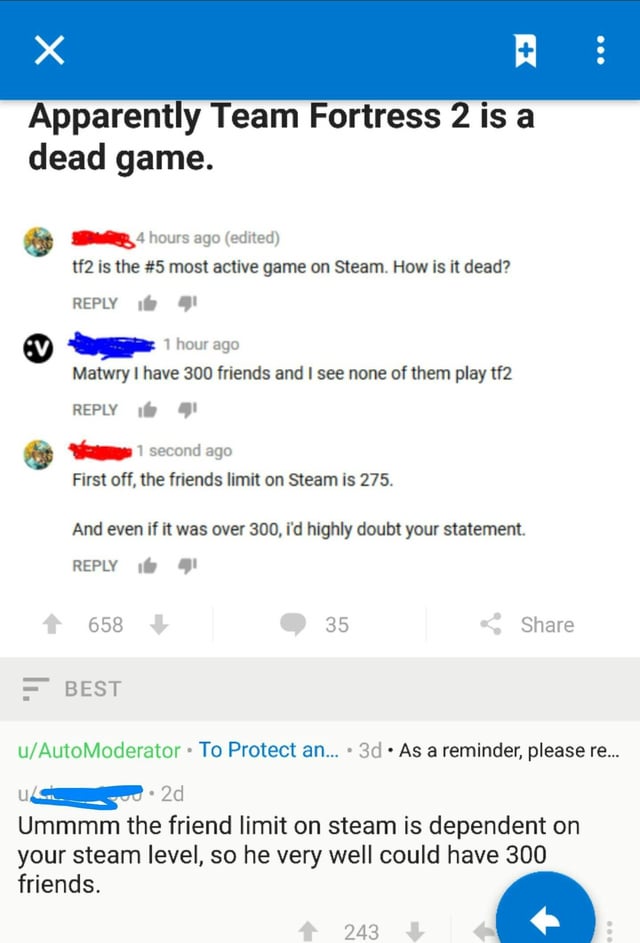The image size is (640, 943).
Task: Upvote the post with 658 points
Action: [52, 624]
